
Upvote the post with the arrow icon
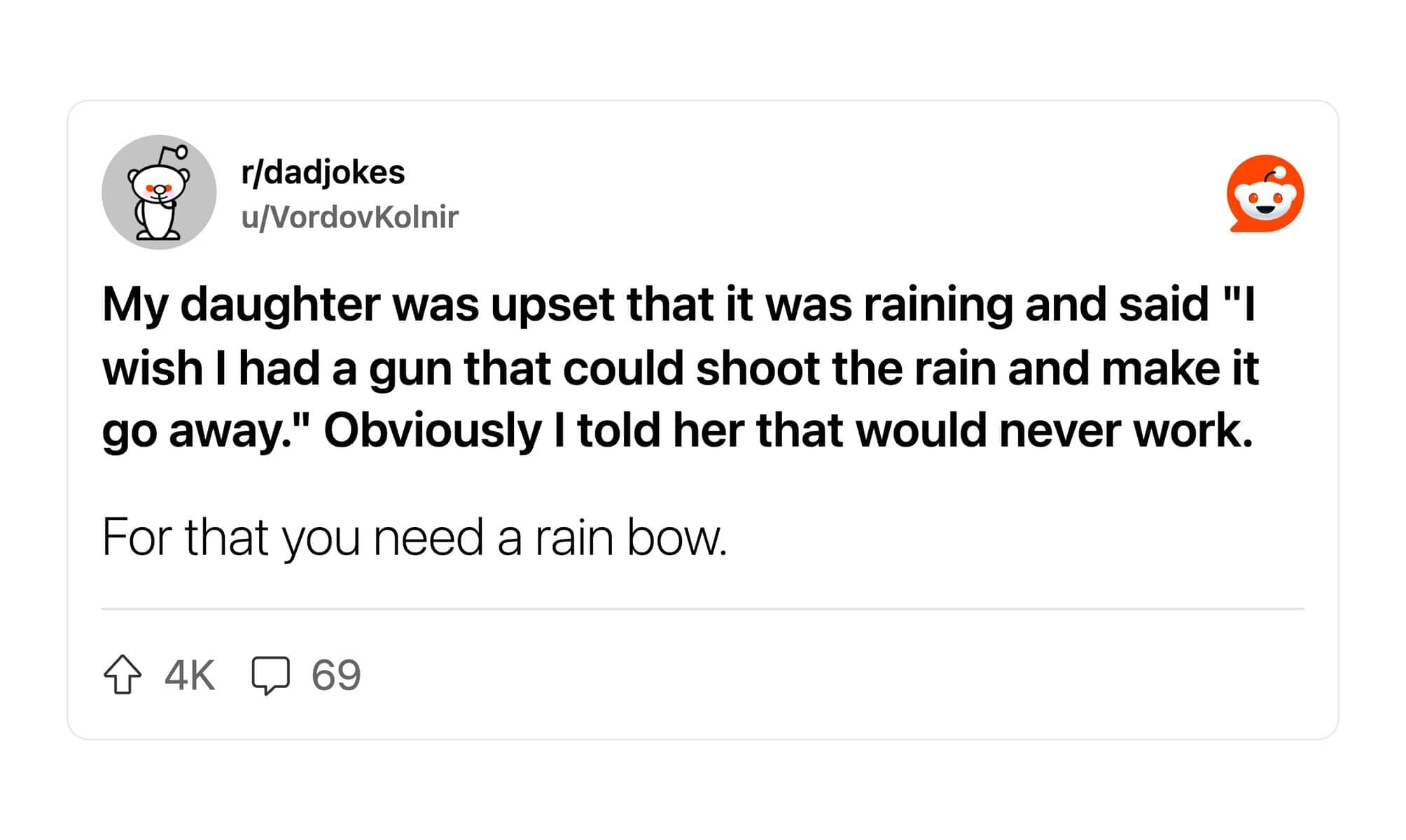(x=123, y=675)
